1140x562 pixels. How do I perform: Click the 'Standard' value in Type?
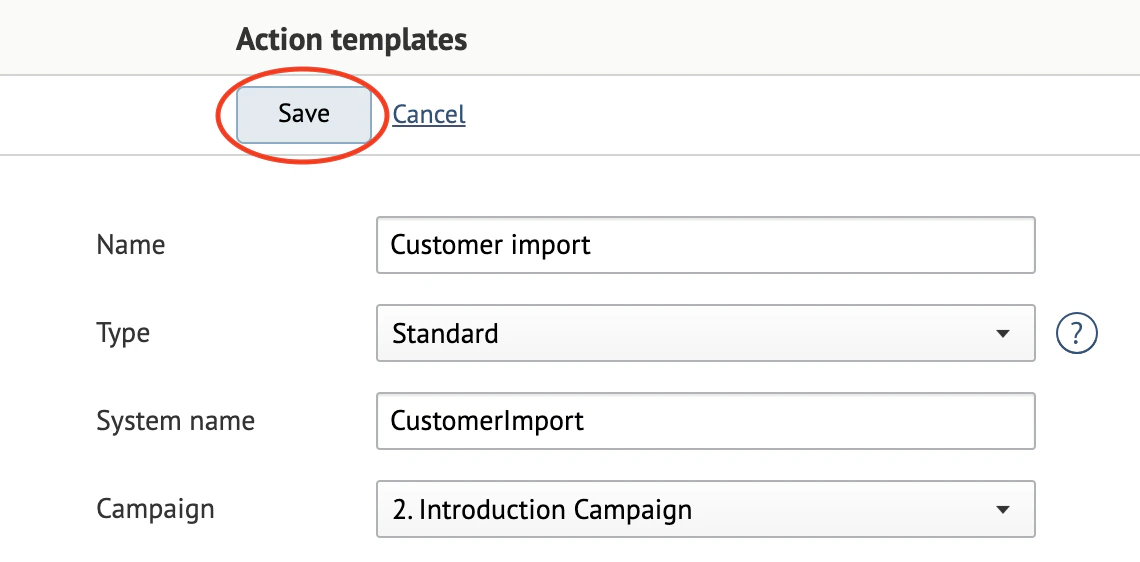point(445,334)
